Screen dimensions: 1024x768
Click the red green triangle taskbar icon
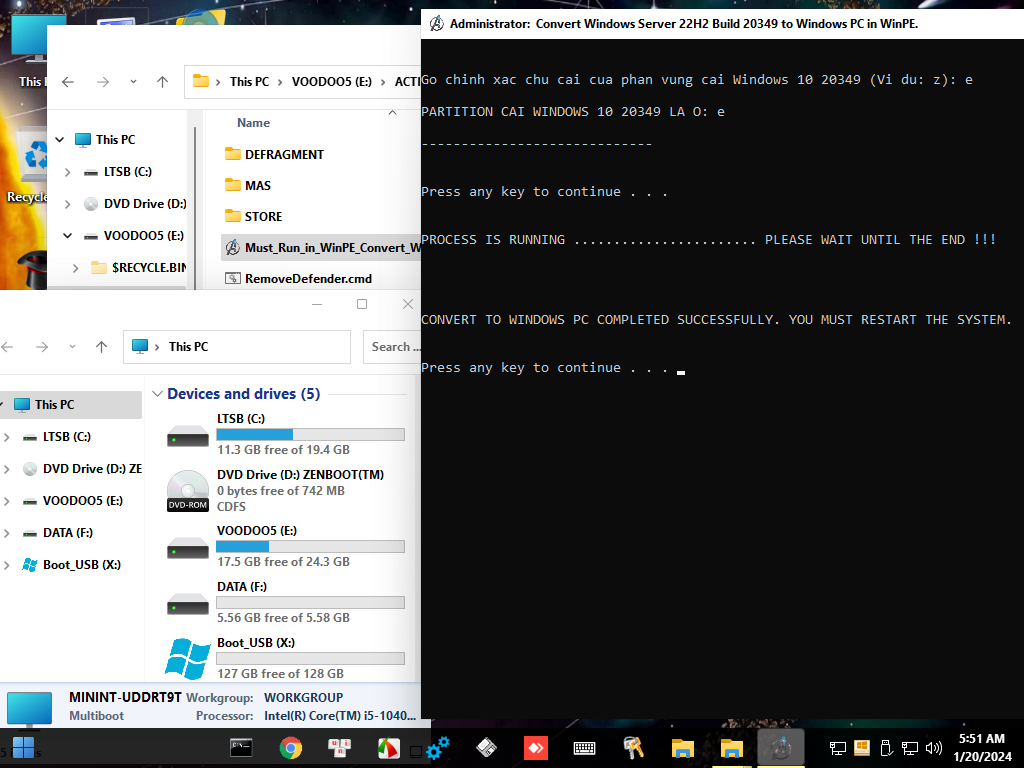click(x=389, y=748)
